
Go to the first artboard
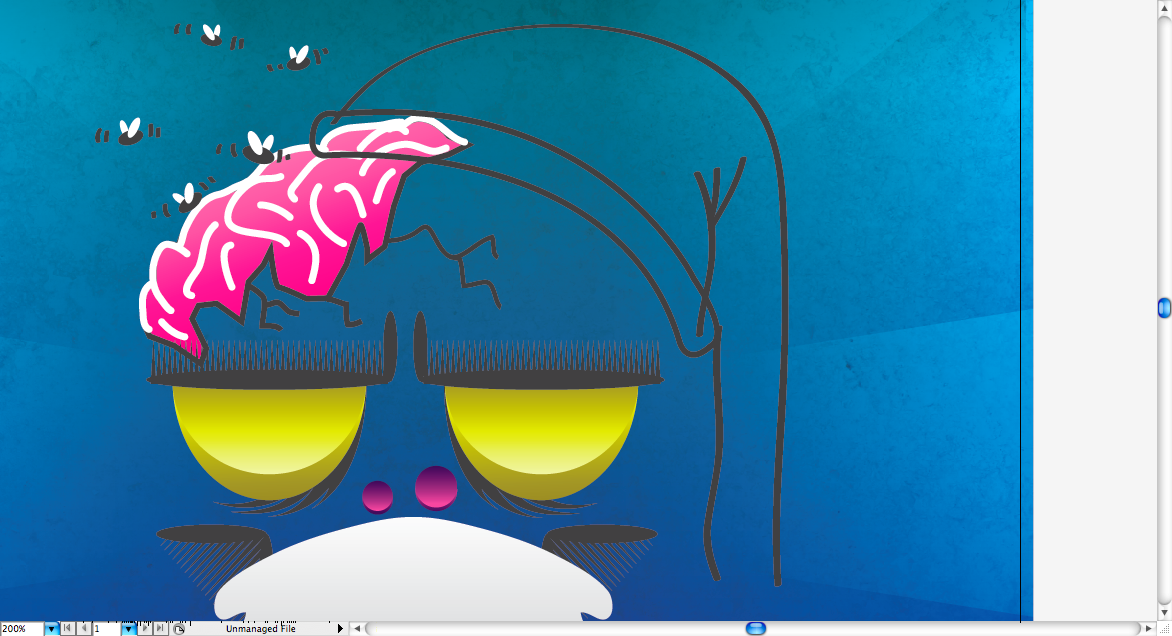point(67,629)
